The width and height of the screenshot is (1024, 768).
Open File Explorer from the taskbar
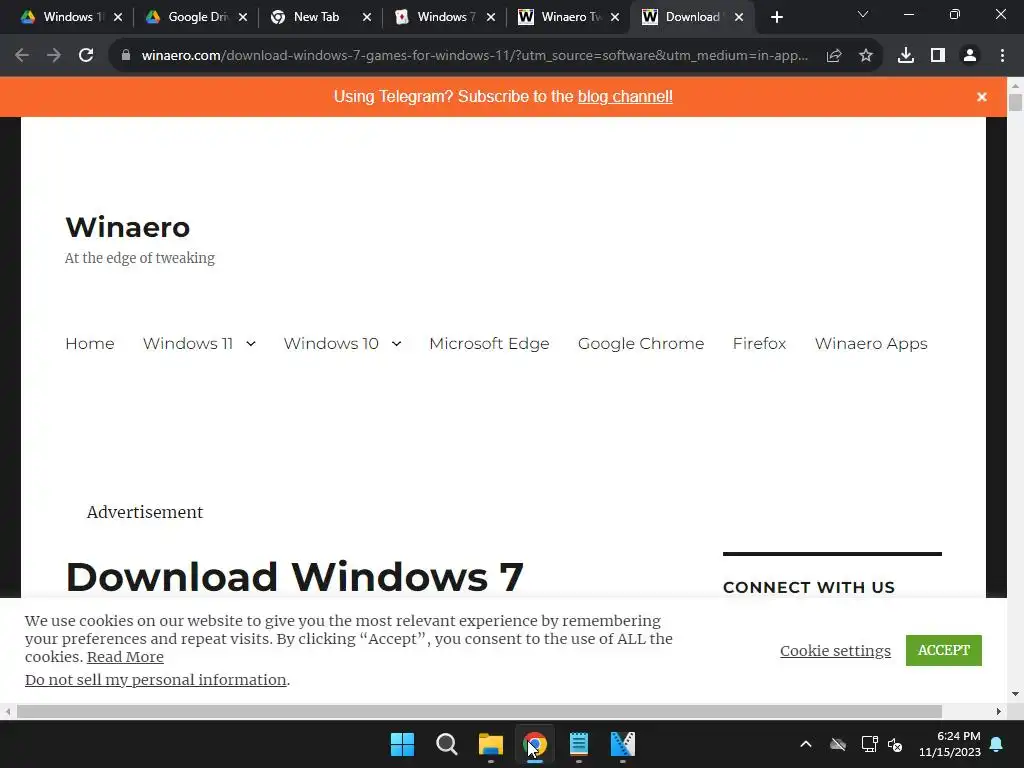coord(490,744)
